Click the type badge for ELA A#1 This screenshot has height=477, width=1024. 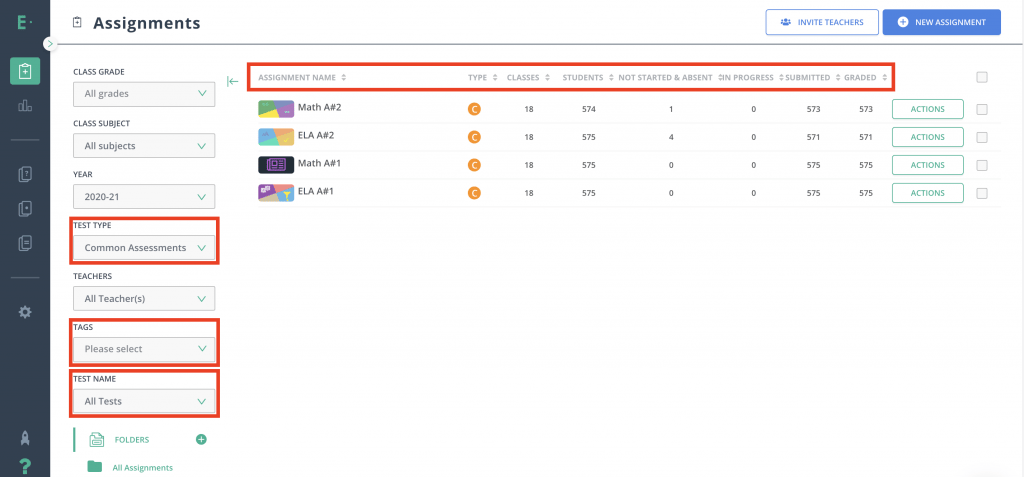pos(475,193)
